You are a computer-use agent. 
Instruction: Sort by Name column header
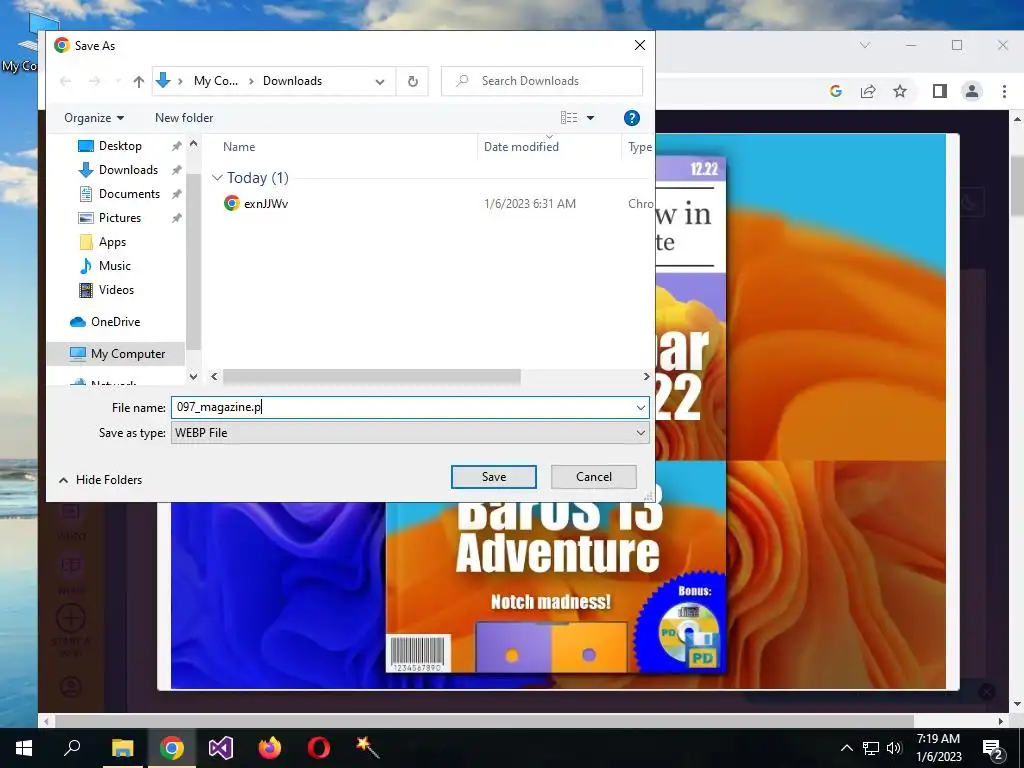[239, 147]
